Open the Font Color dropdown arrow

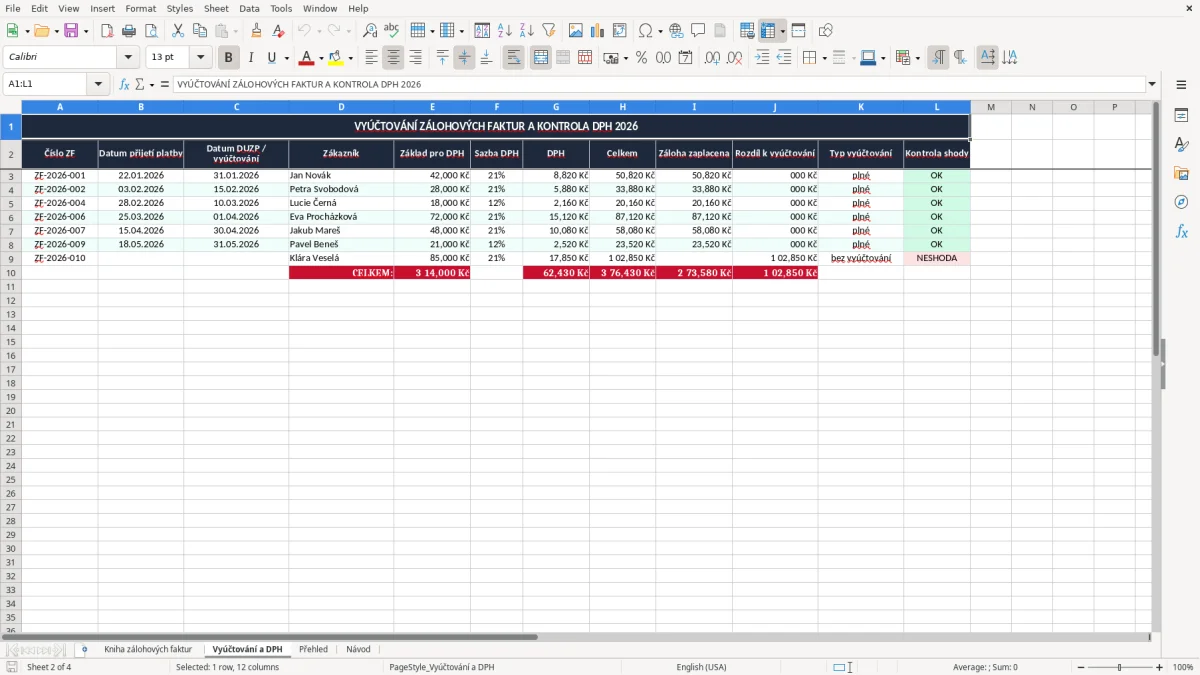321,58
